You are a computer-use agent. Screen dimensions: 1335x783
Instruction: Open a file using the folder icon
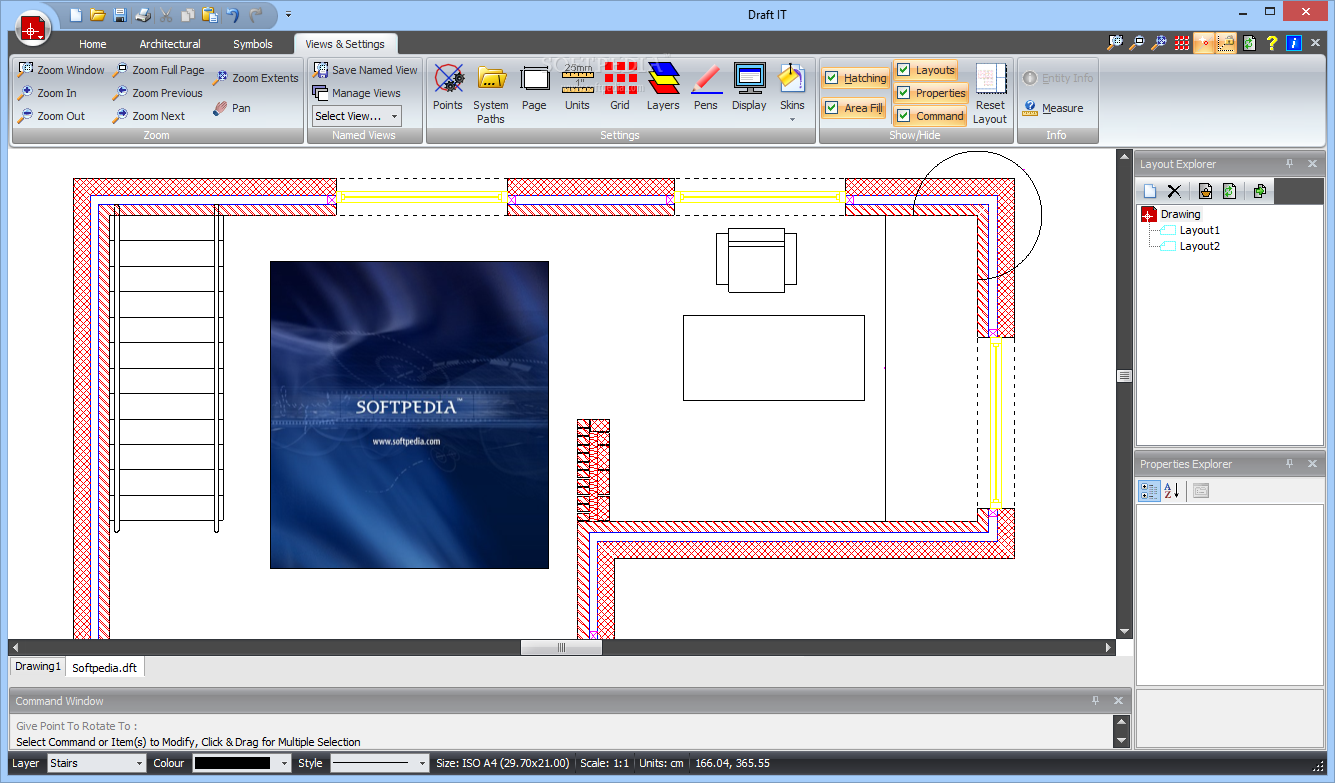[x=97, y=15]
